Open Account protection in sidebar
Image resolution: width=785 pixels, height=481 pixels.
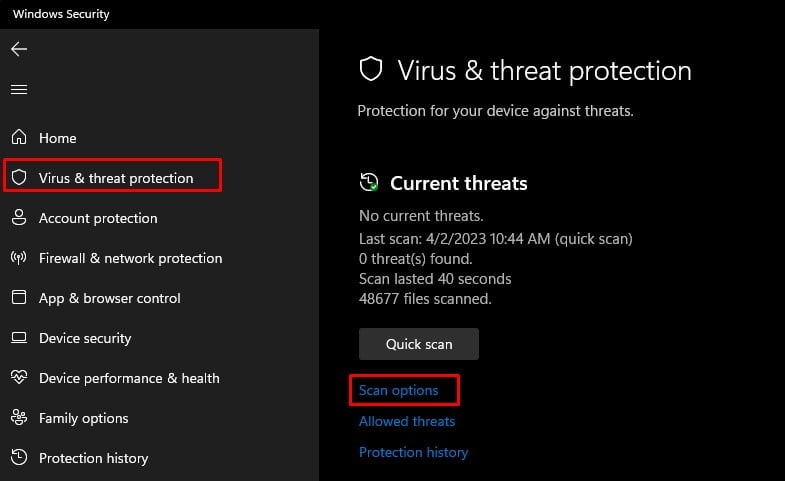coord(98,218)
